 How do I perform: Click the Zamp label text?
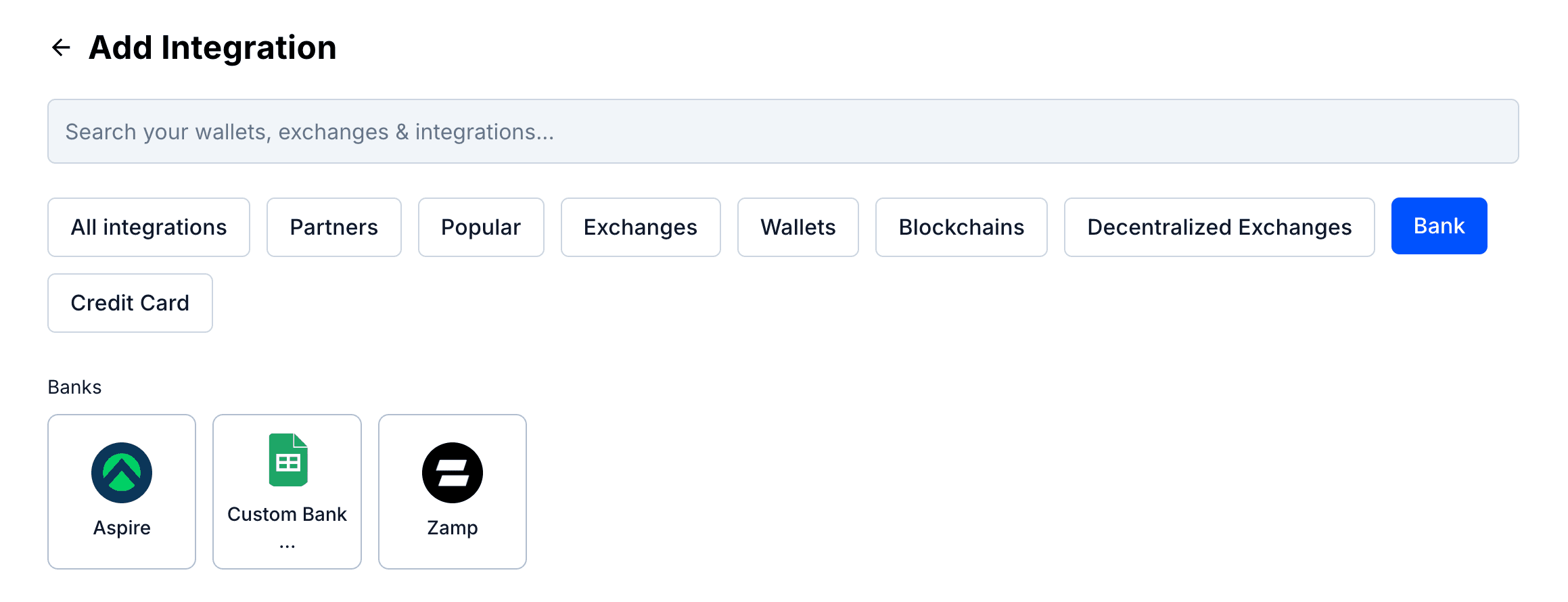(453, 528)
